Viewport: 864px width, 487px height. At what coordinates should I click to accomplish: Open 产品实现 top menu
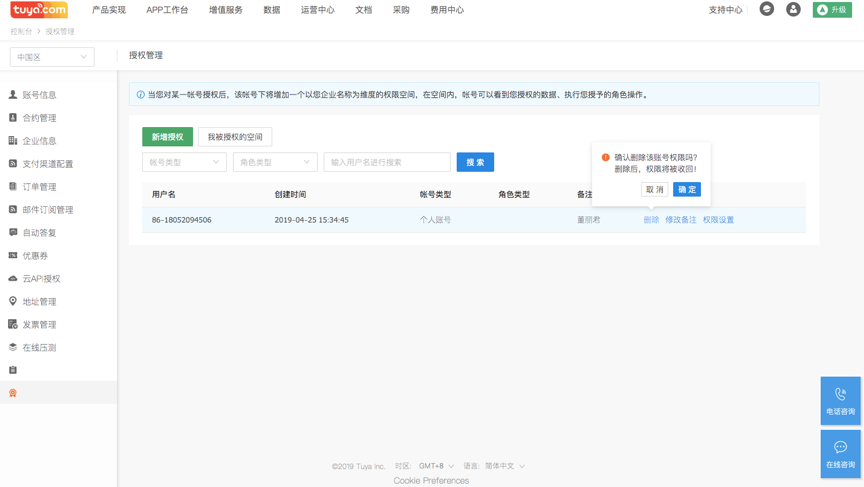coord(109,10)
